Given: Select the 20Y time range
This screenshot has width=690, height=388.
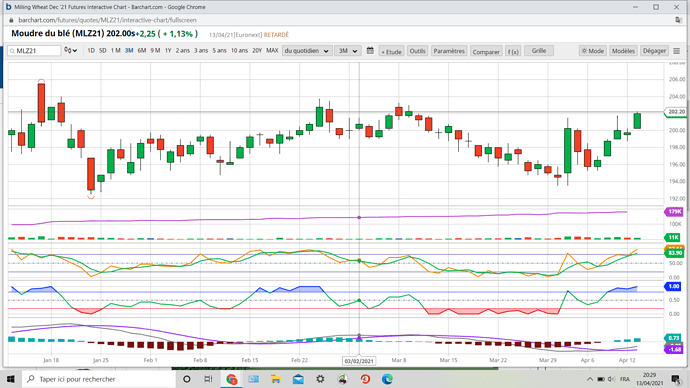Looking at the screenshot, I should pos(257,51).
